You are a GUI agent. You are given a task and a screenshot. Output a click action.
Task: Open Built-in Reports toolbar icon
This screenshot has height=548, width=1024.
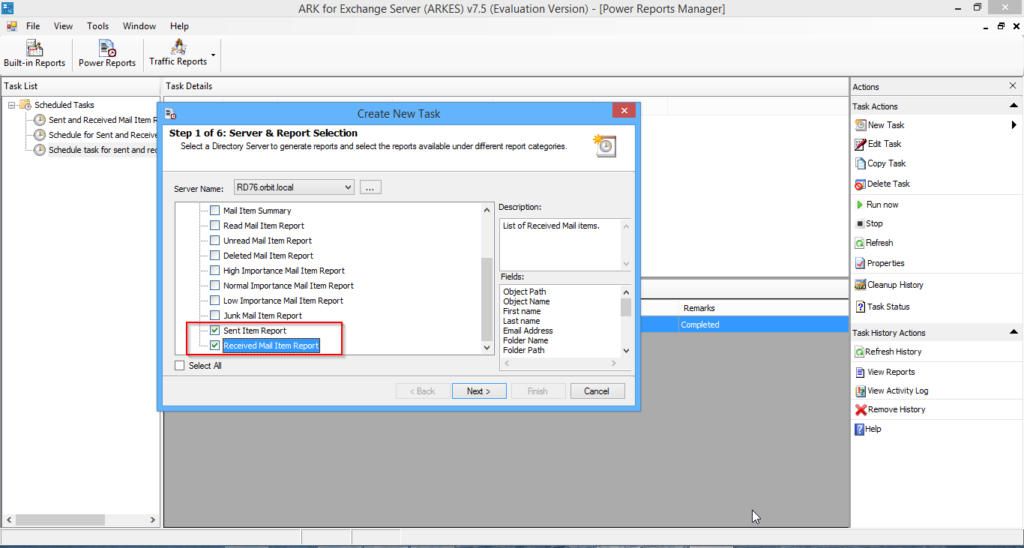[x=34, y=48]
